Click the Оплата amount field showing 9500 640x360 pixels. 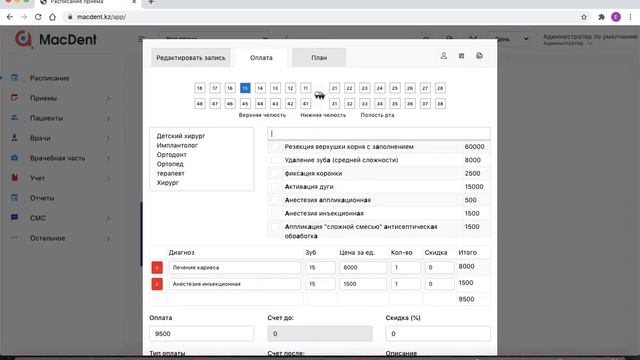202,333
